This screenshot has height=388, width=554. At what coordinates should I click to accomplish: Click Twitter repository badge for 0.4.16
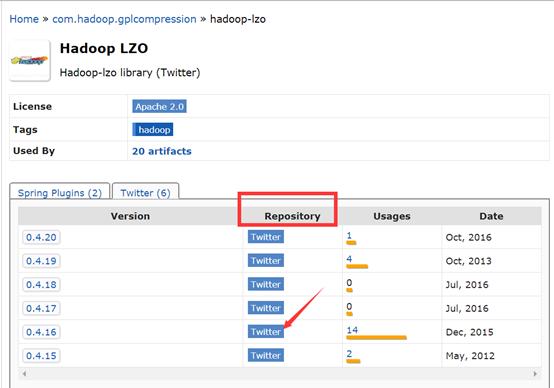click(266, 331)
